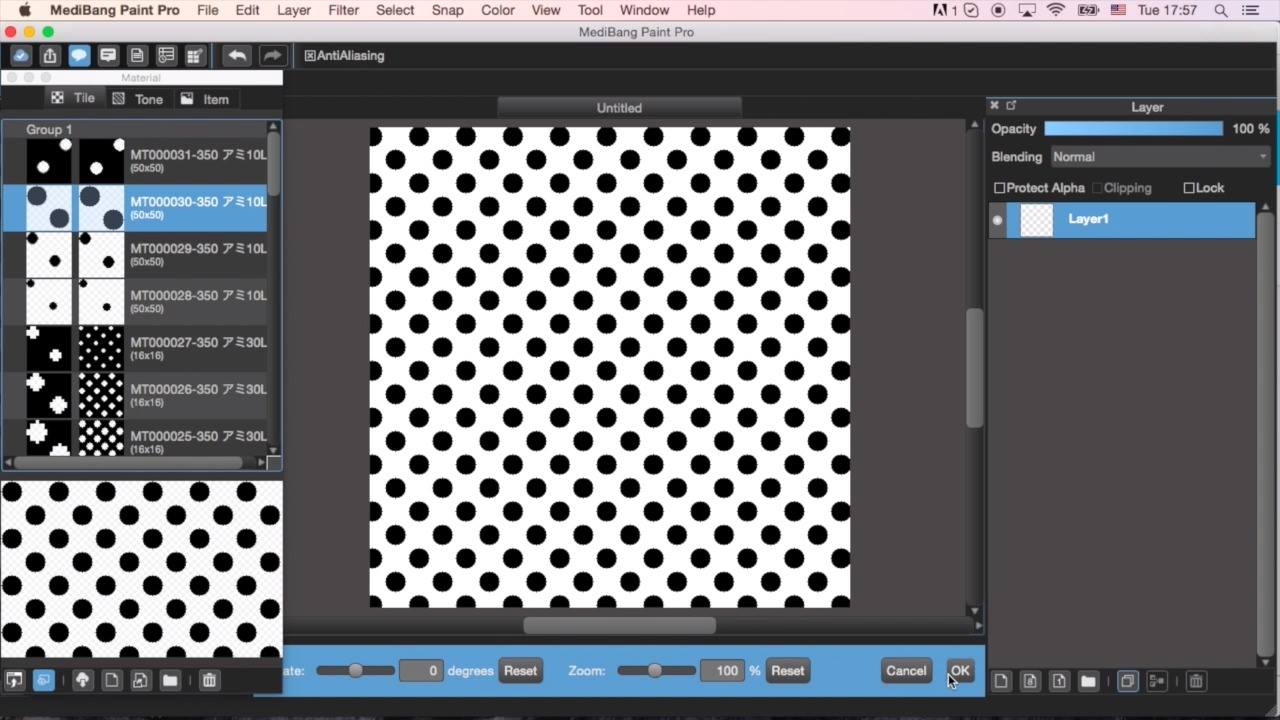Click the blue speech bubble toolbar icon
Screen dimensions: 1280x720
click(x=79, y=56)
